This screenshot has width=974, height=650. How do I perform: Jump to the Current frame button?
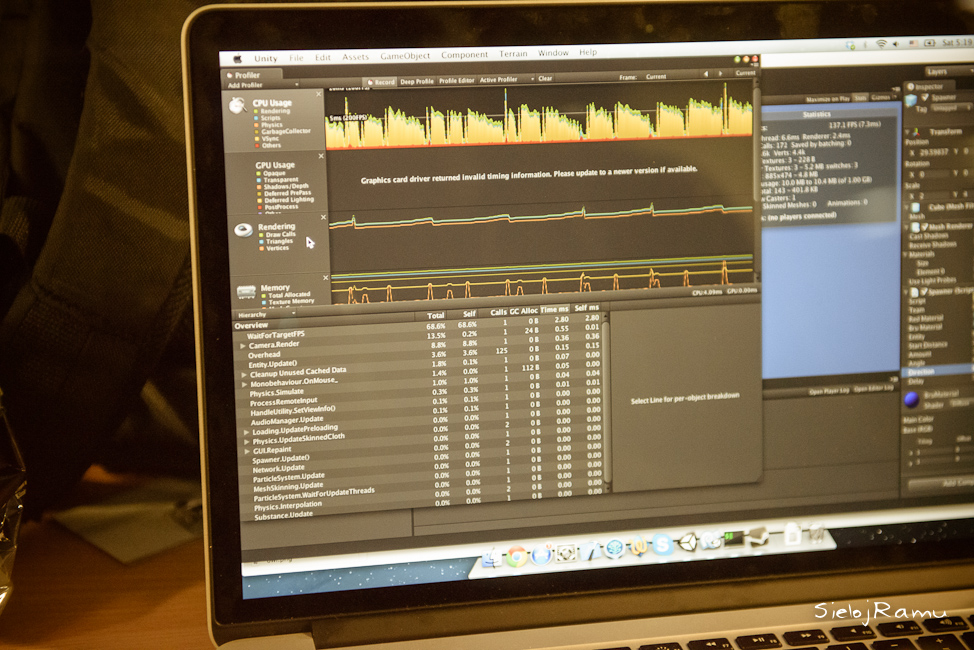pyautogui.click(x=745, y=73)
